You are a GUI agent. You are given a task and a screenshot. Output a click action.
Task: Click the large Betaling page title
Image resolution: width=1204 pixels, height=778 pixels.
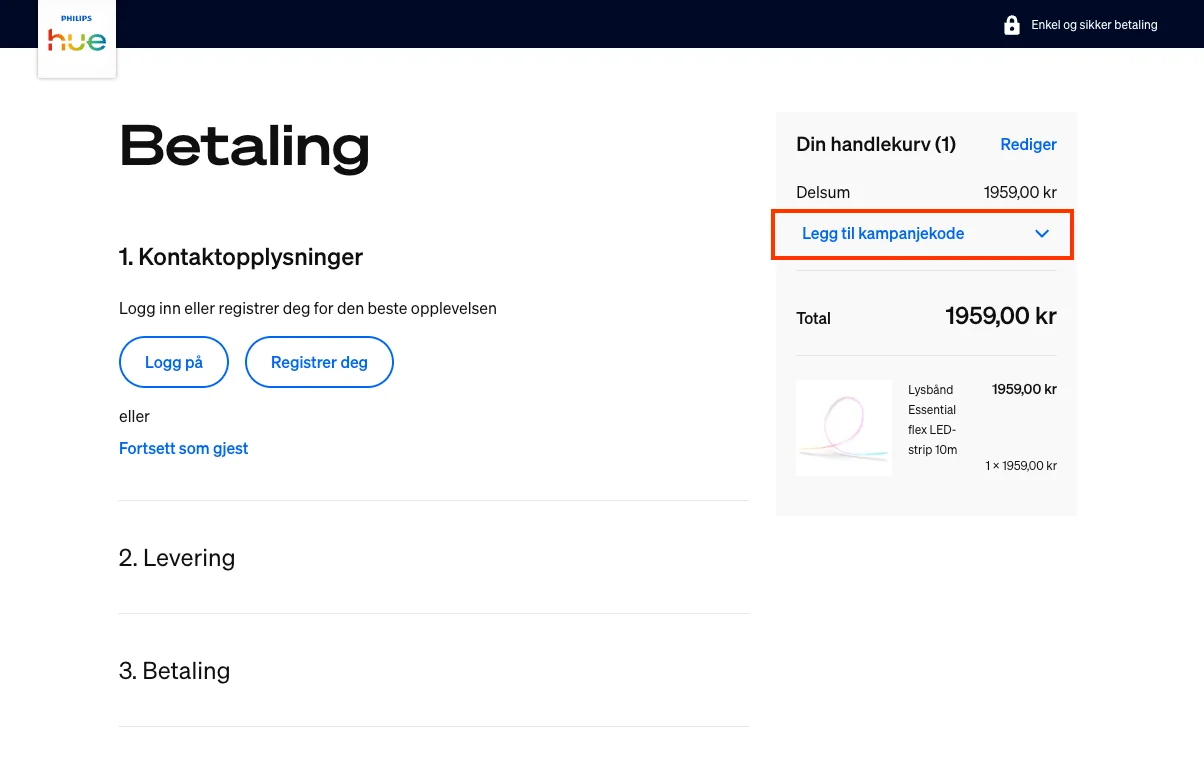244,146
